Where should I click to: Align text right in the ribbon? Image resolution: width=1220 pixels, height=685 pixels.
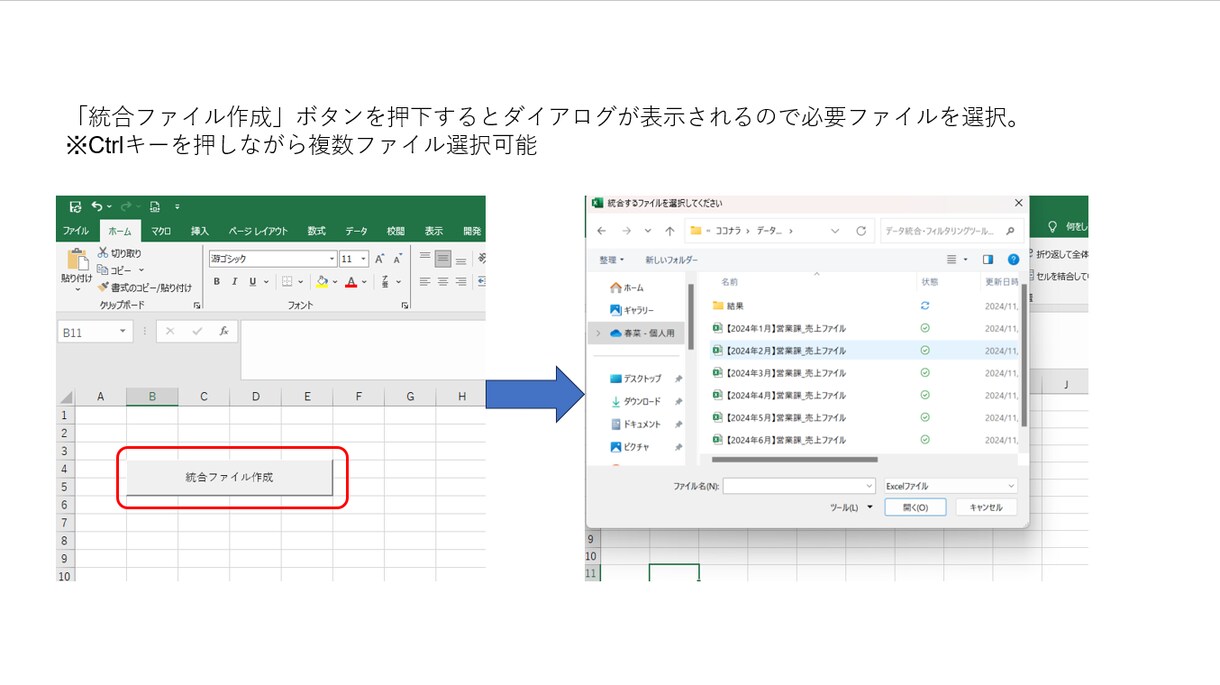pyautogui.click(x=461, y=282)
